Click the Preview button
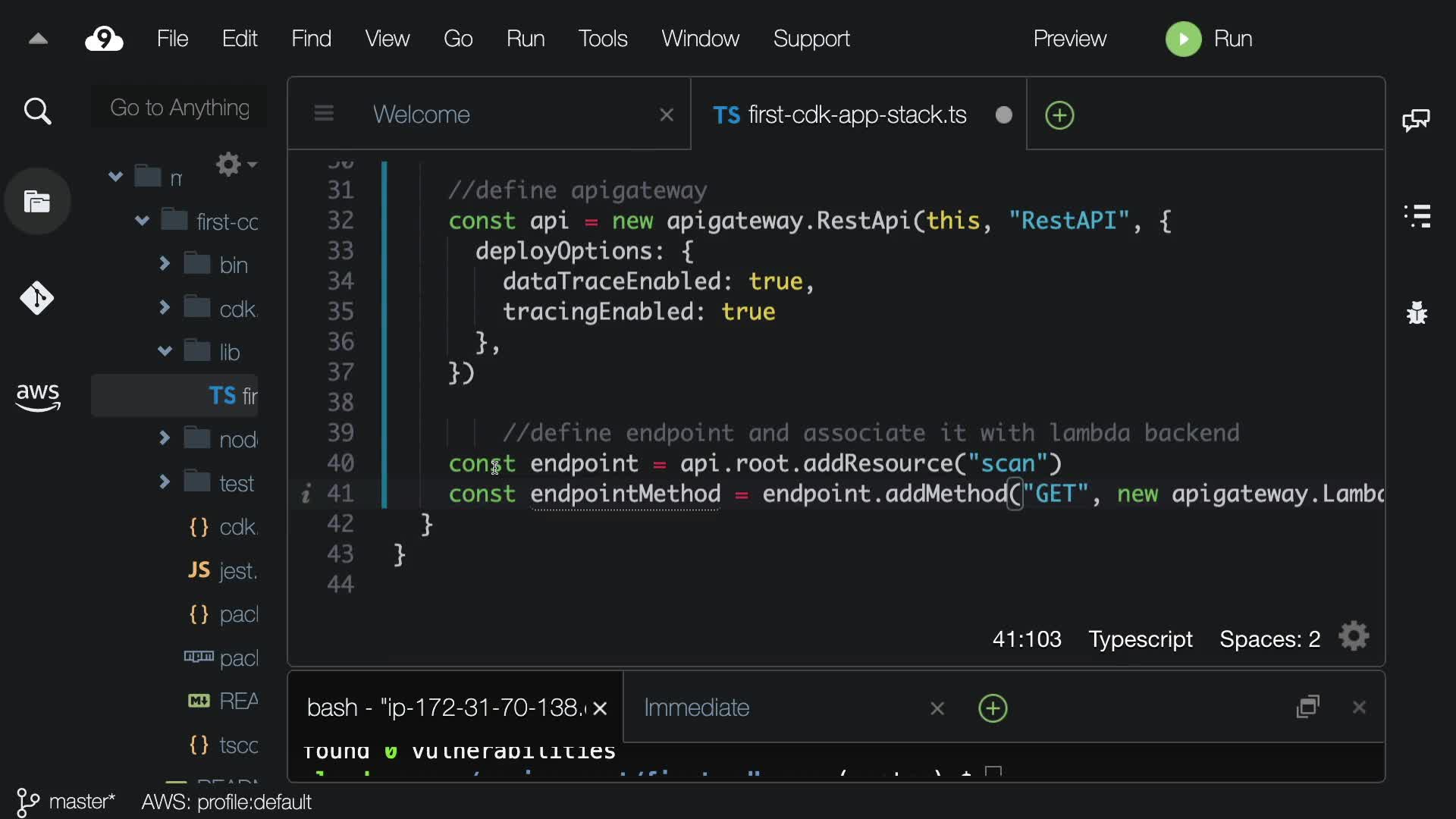Screen dimensions: 1456x819 click(1069, 39)
